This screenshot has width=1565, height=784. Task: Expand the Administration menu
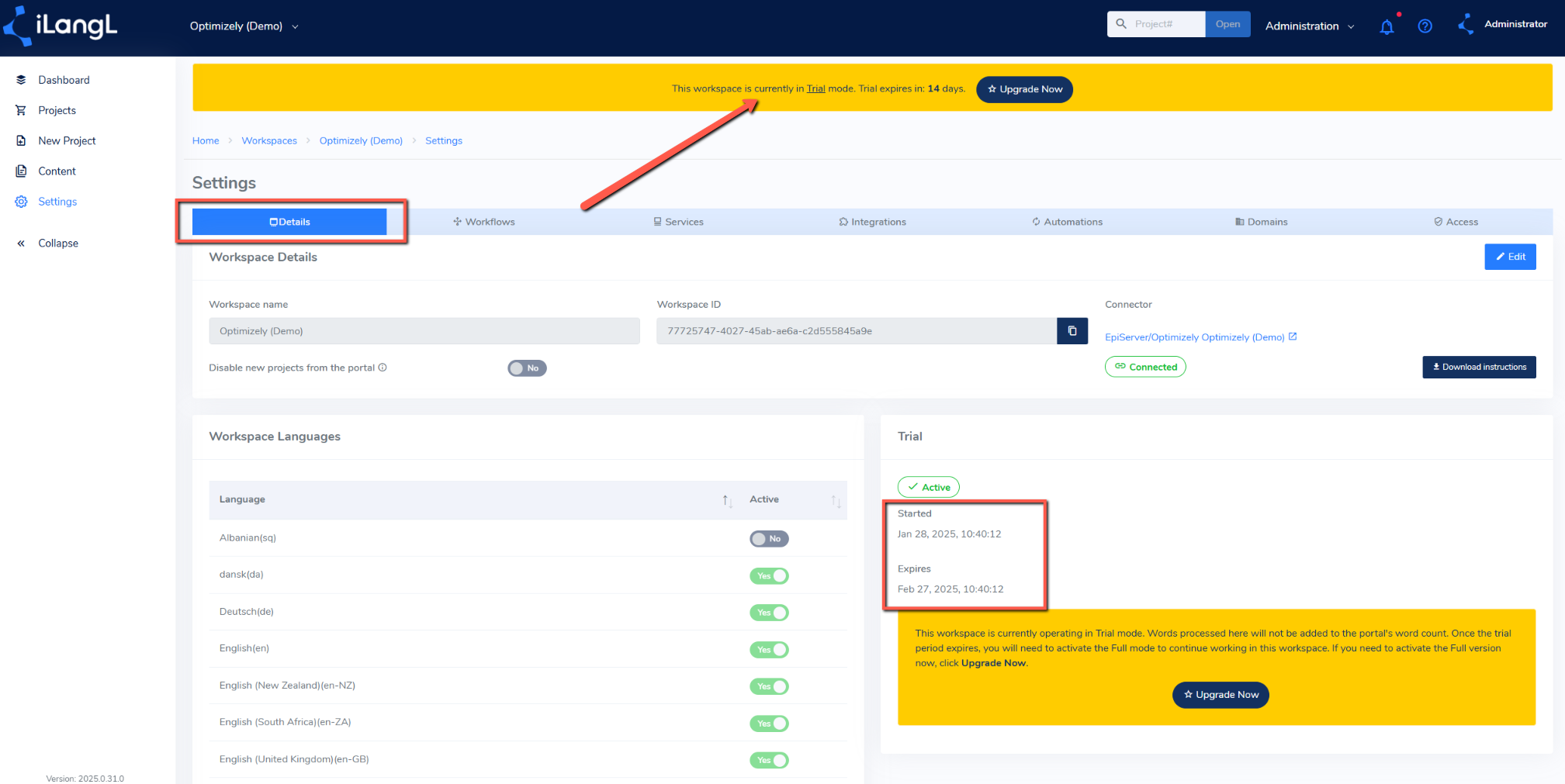click(x=1310, y=26)
